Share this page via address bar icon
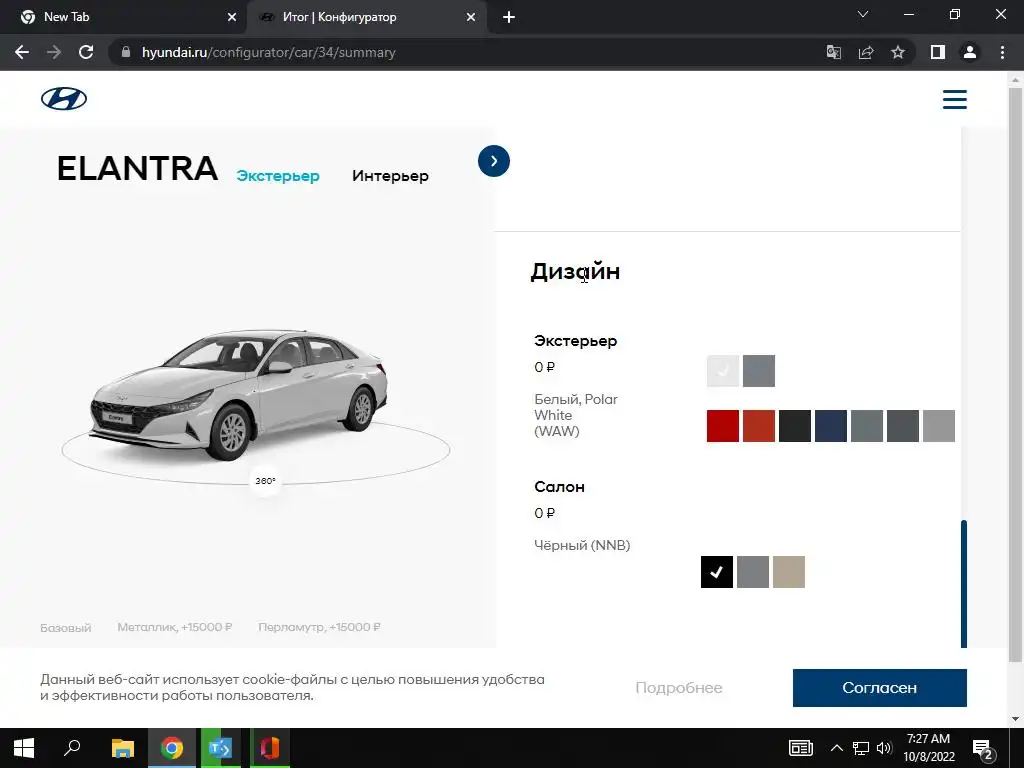The width and height of the screenshot is (1024, 768). [866, 52]
